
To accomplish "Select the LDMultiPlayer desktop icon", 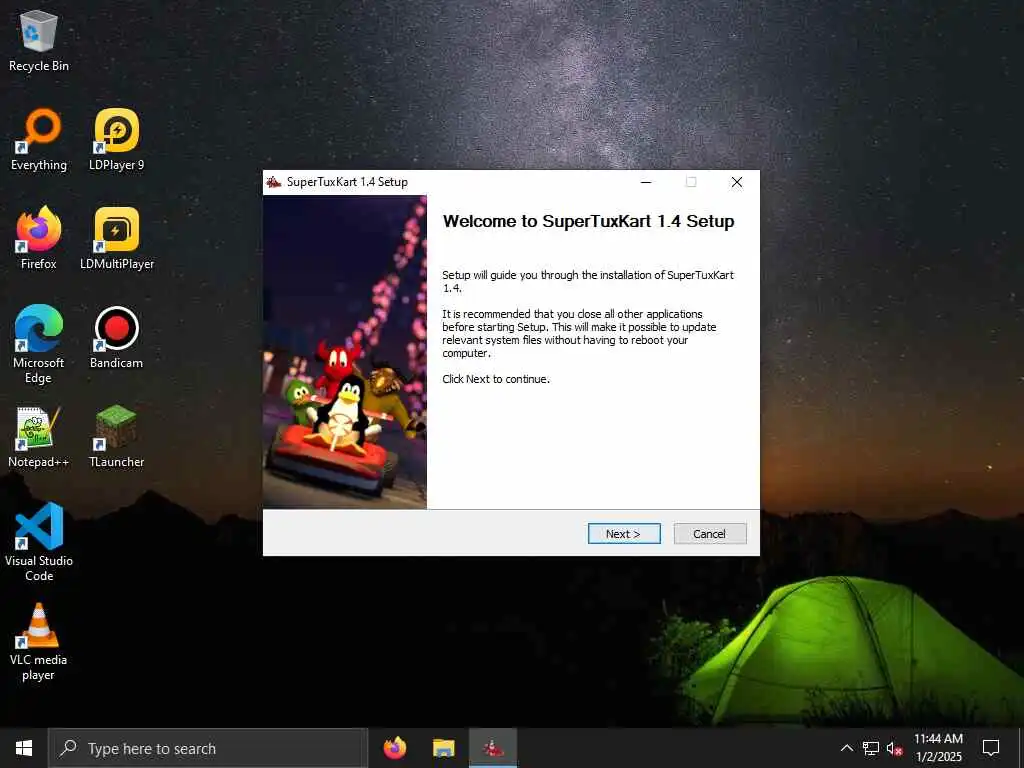I will pos(117,238).
